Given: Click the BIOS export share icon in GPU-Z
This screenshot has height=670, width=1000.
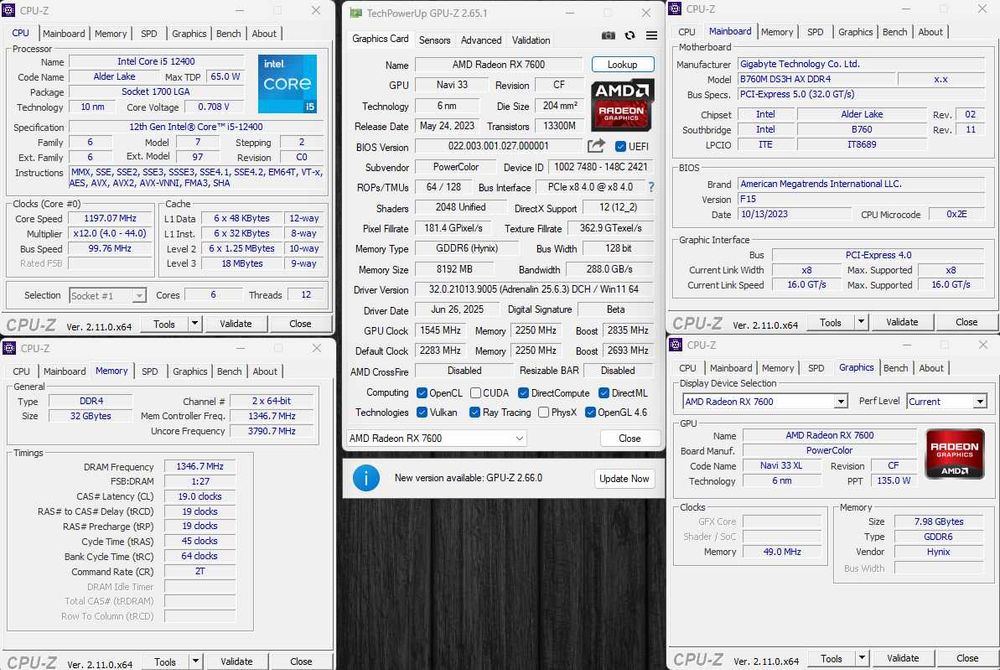Looking at the screenshot, I should [596, 146].
